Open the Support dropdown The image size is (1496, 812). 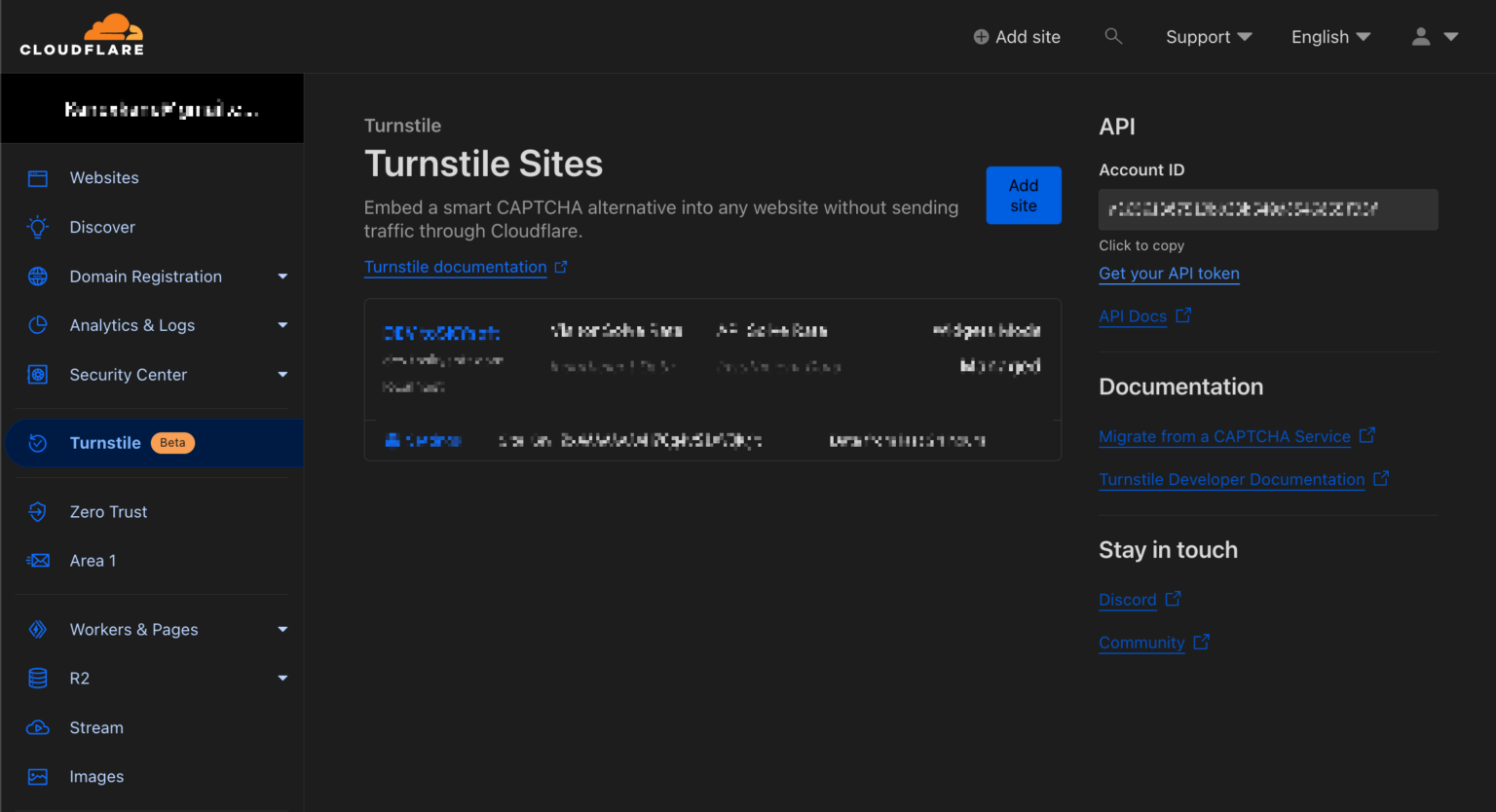(1208, 36)
